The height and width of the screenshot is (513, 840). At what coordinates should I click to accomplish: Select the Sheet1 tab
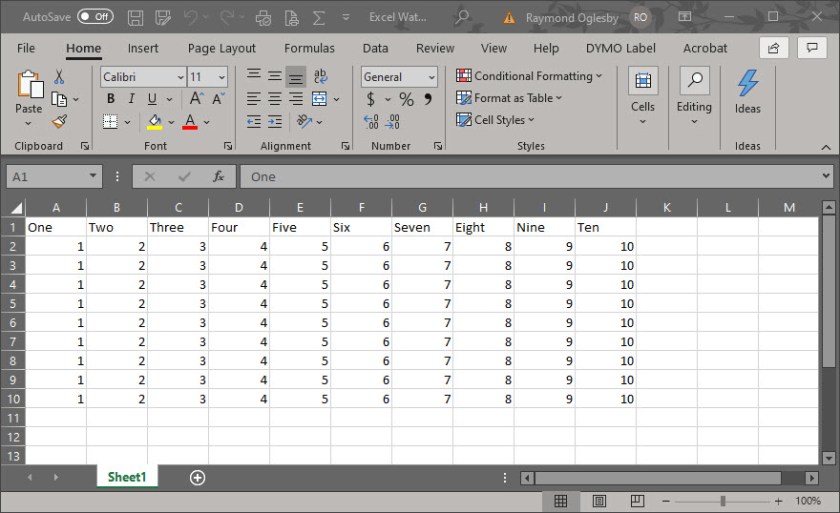coord(127,477)
